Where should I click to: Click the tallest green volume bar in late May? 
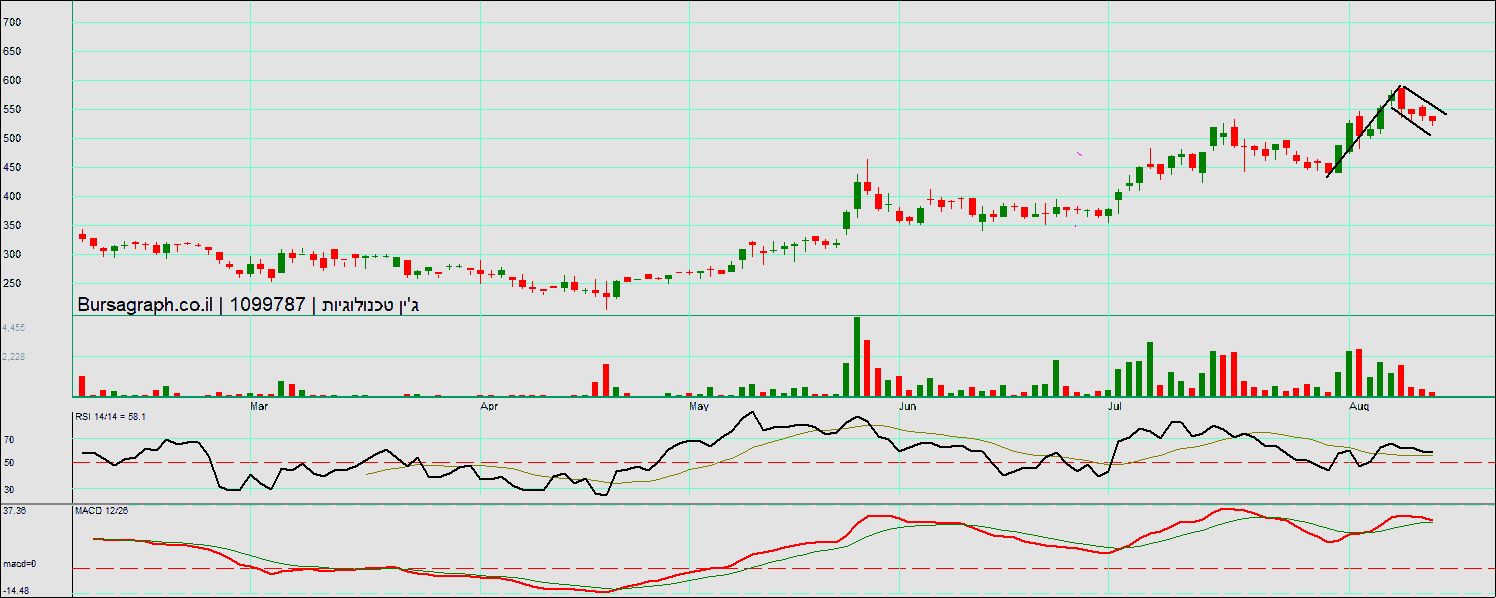pos(857,356)
